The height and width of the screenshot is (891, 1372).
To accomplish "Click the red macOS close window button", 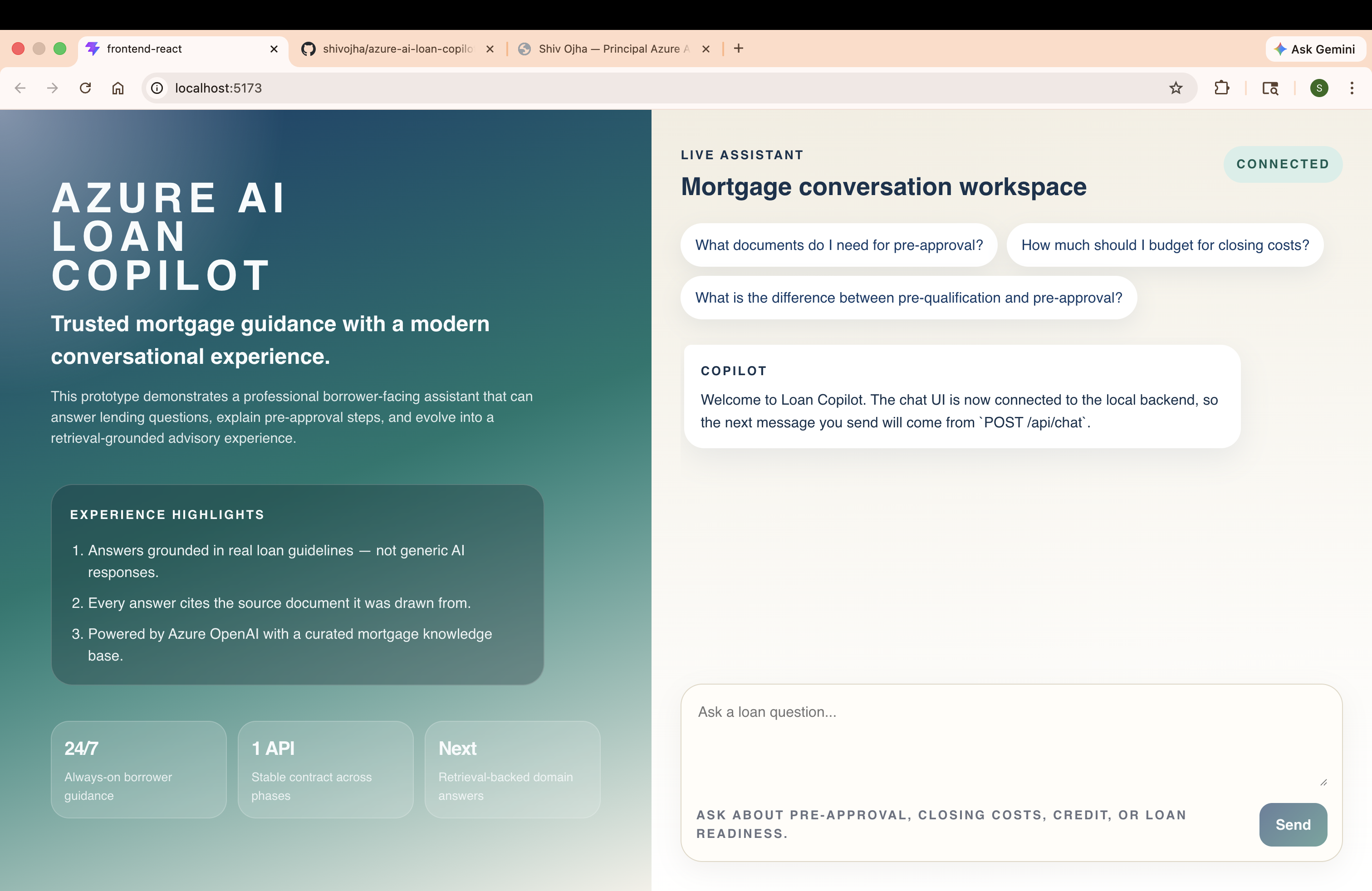I will pos(18,49).
